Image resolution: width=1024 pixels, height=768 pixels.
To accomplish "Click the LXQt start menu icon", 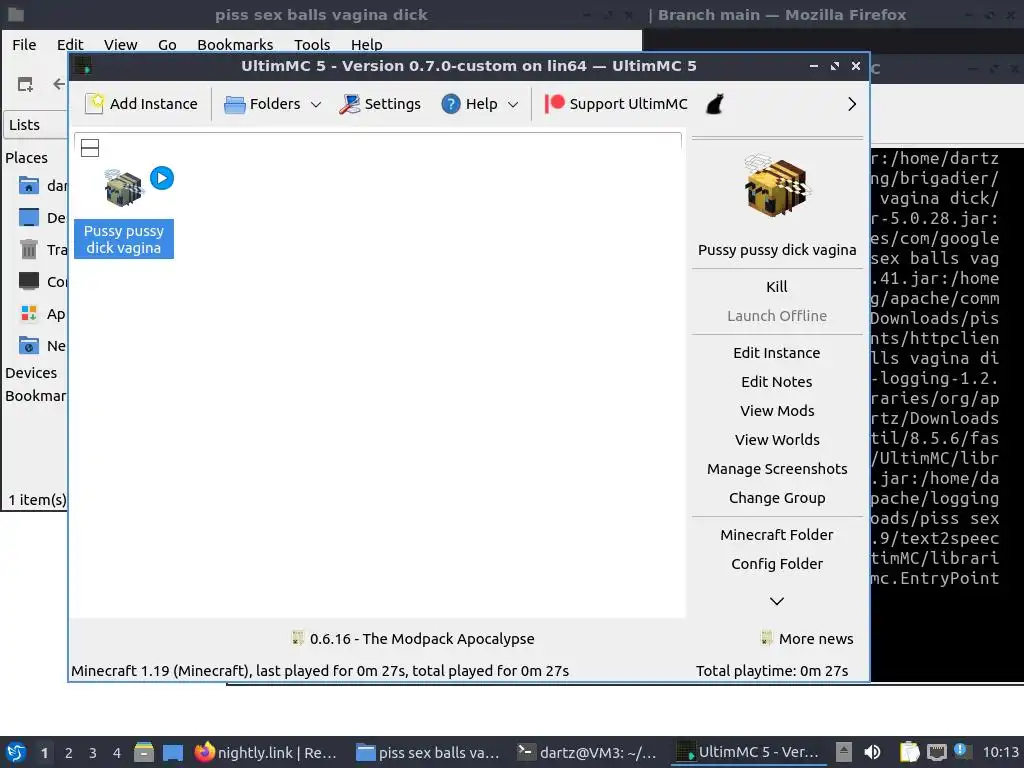I will point(16,752).
